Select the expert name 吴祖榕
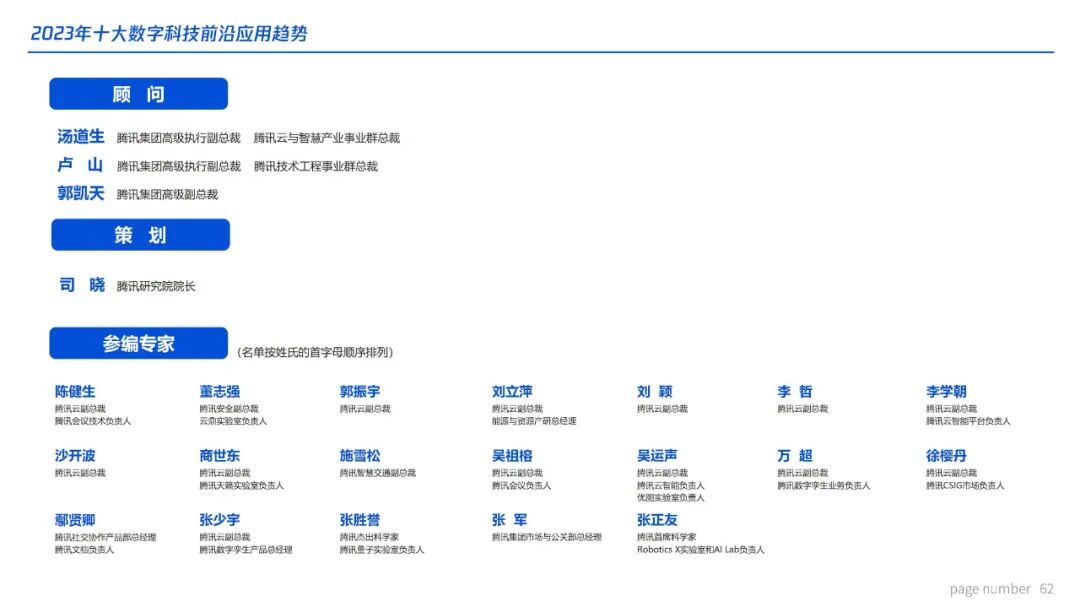 click(x=512, y=455)
